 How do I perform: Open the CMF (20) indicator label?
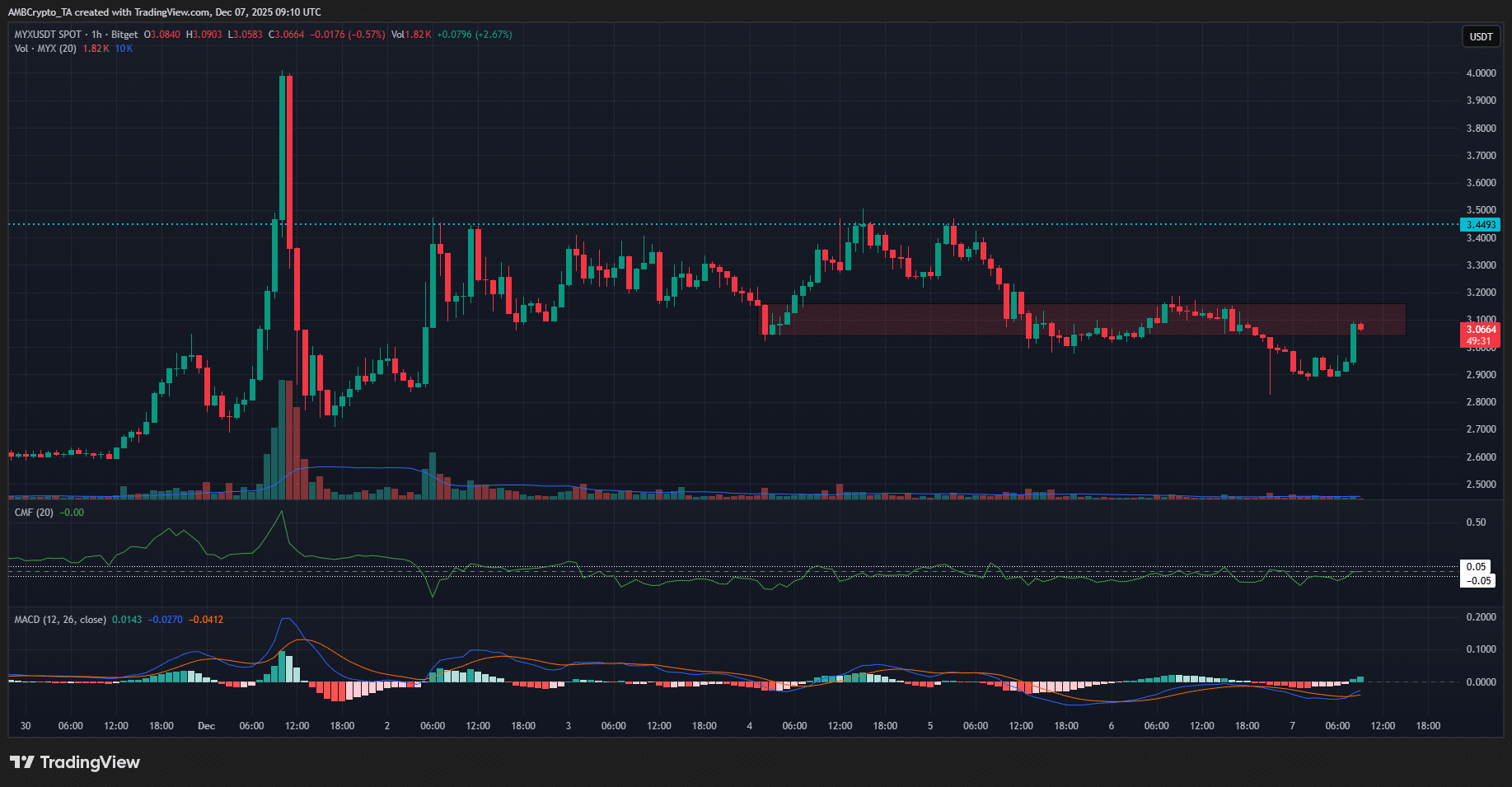[33, 512]
